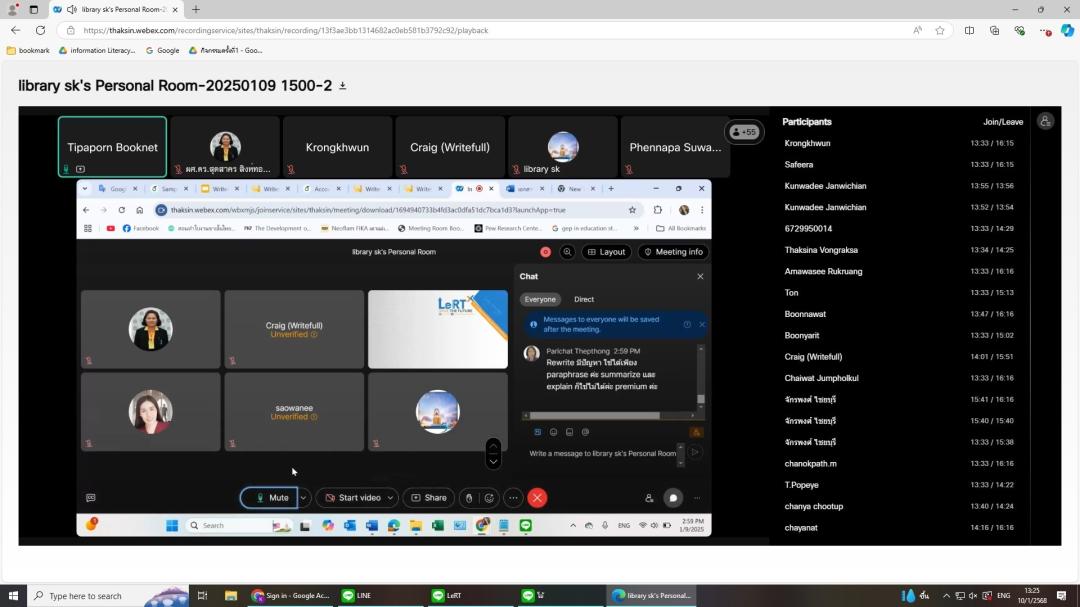
Task: Click the Join/Leave column header
Action: click(x=1003, y=122)
